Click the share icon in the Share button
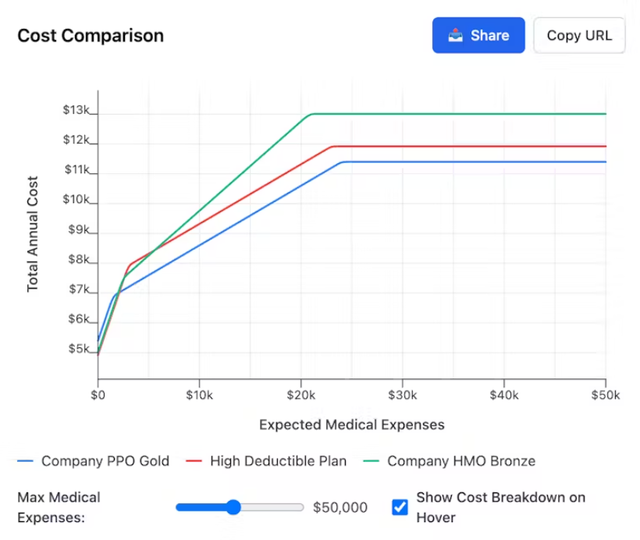The width and height of the screenshot is (640, 540). [x=456, y=35]
